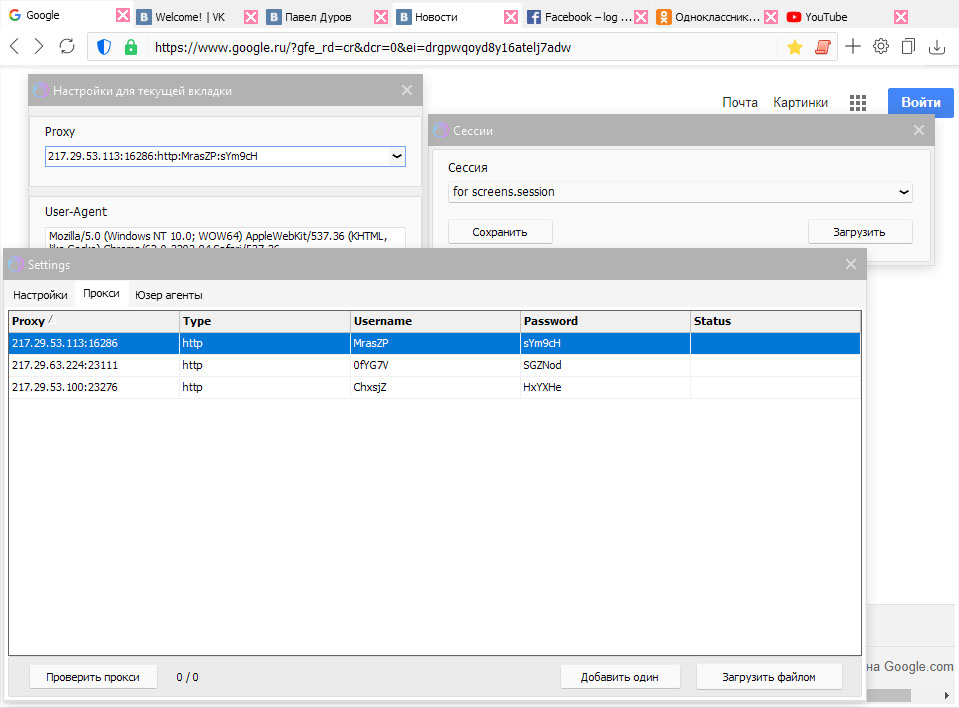The image size is (959, 708).
Task: Click the yellow star bookmark icon
Action: pyautogui.click(x=795, y=47)
